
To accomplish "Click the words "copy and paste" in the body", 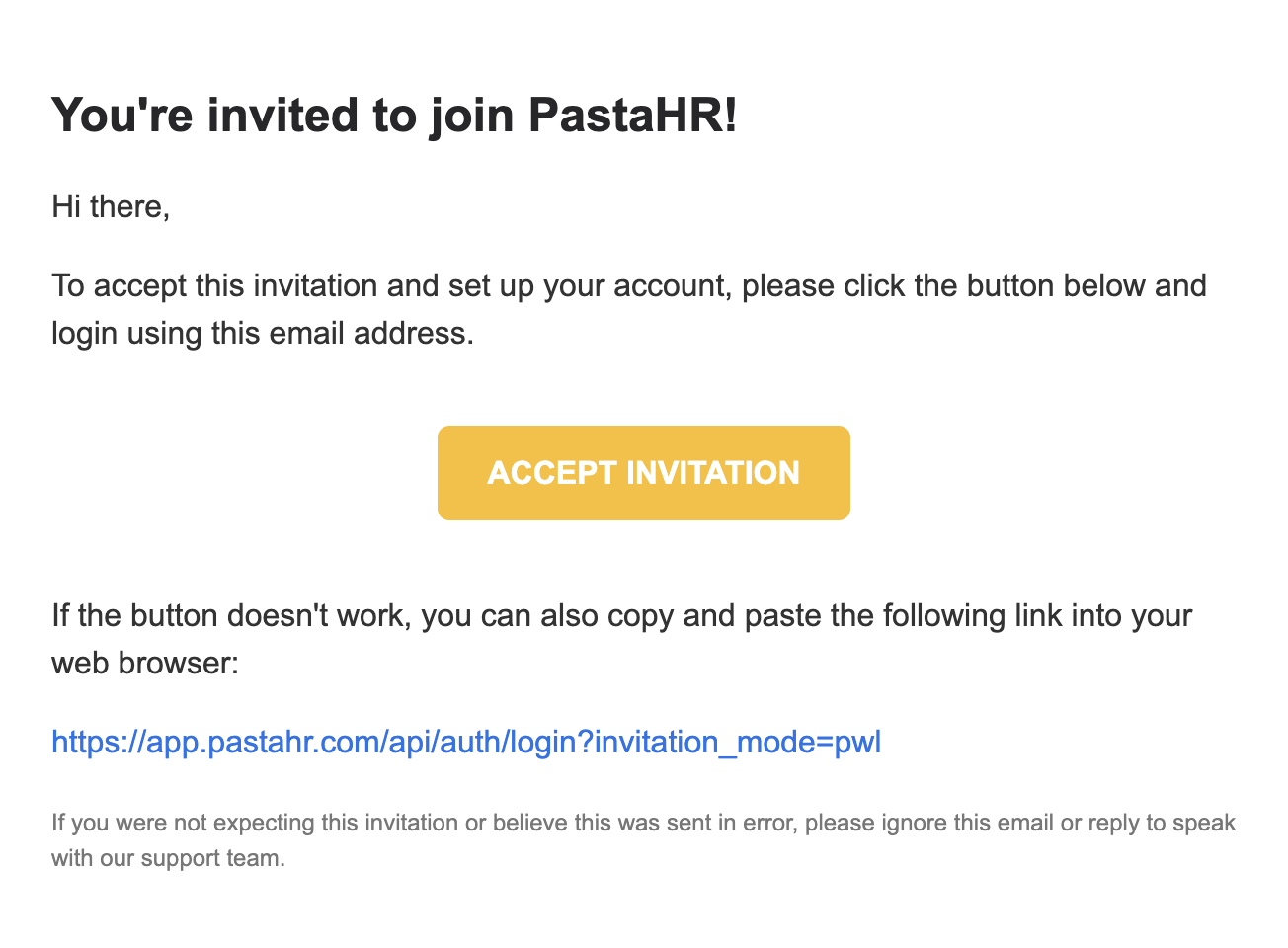I will coord(671,615).
